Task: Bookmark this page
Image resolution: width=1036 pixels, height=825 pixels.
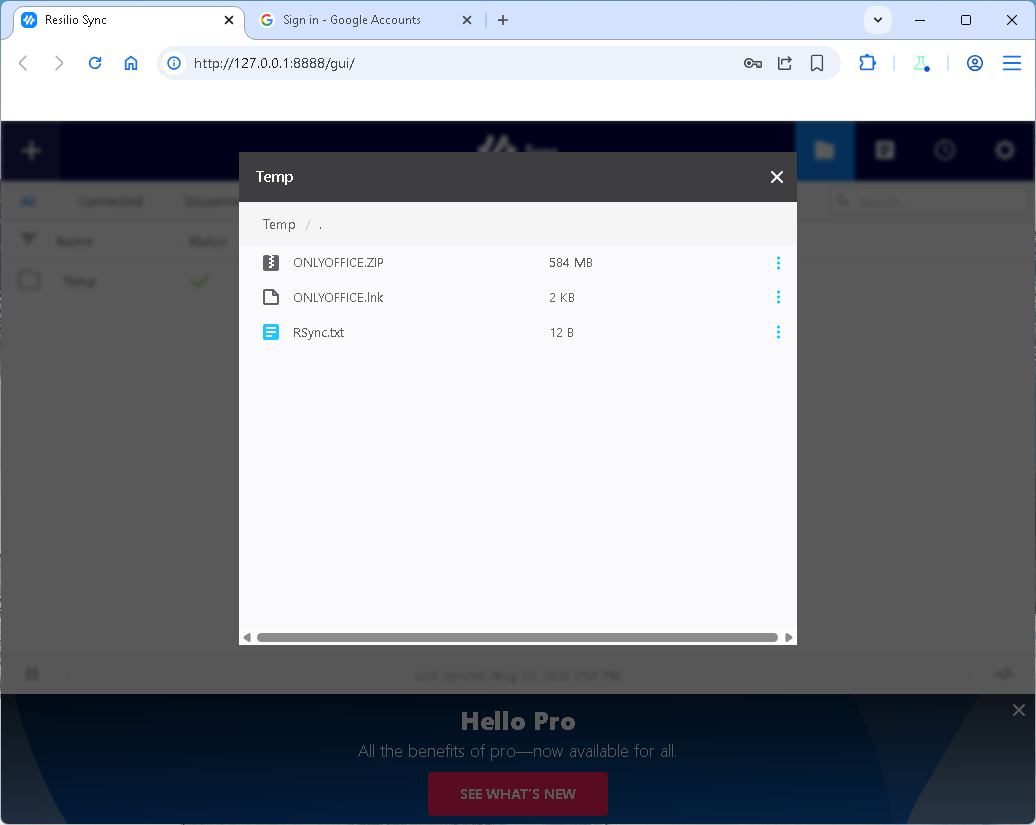Action: pos(817,63)
